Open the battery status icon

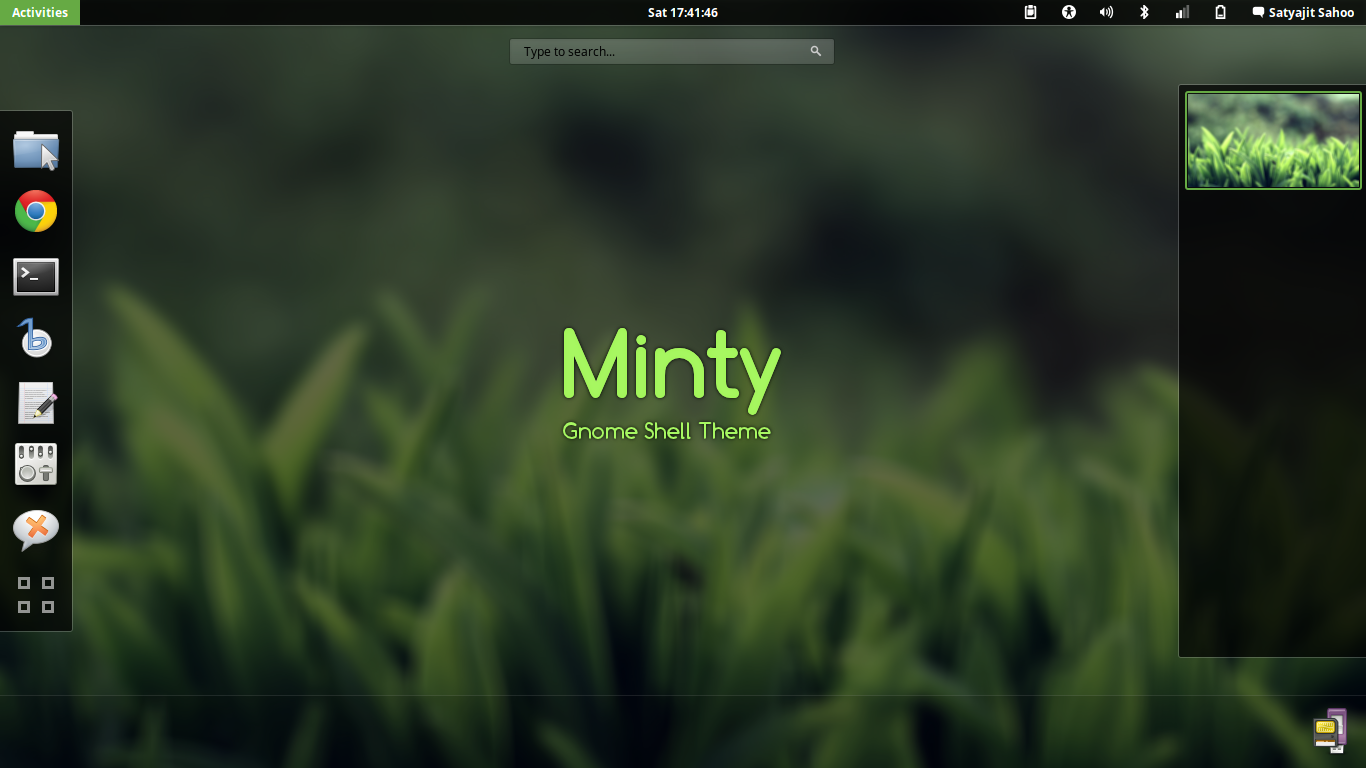(x=1220, y=12)
